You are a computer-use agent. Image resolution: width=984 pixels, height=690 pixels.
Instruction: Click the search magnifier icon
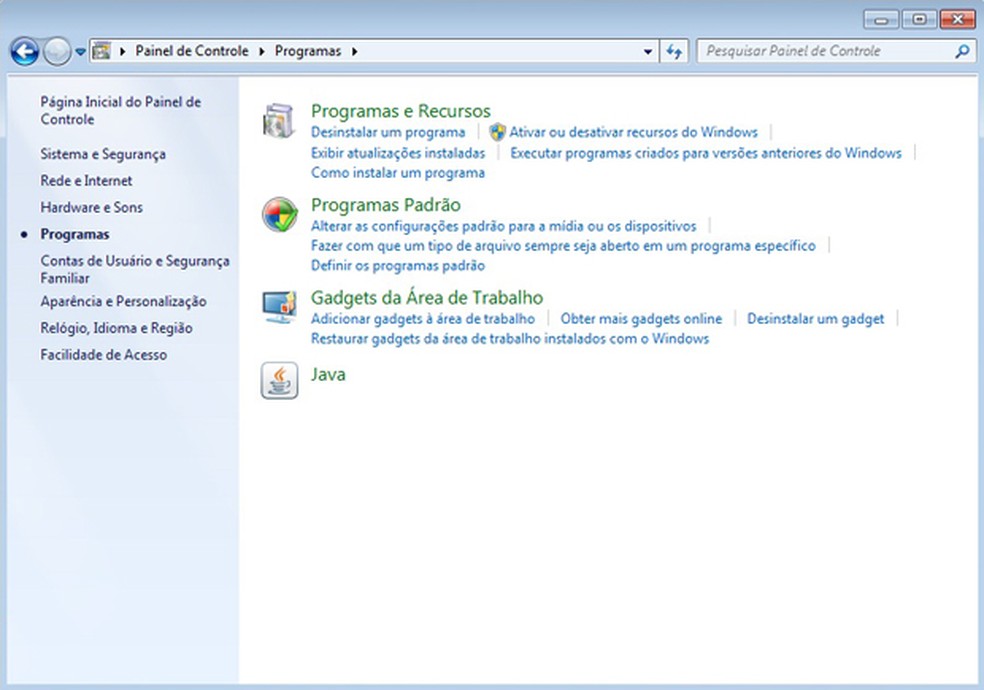tap(961, 51)
